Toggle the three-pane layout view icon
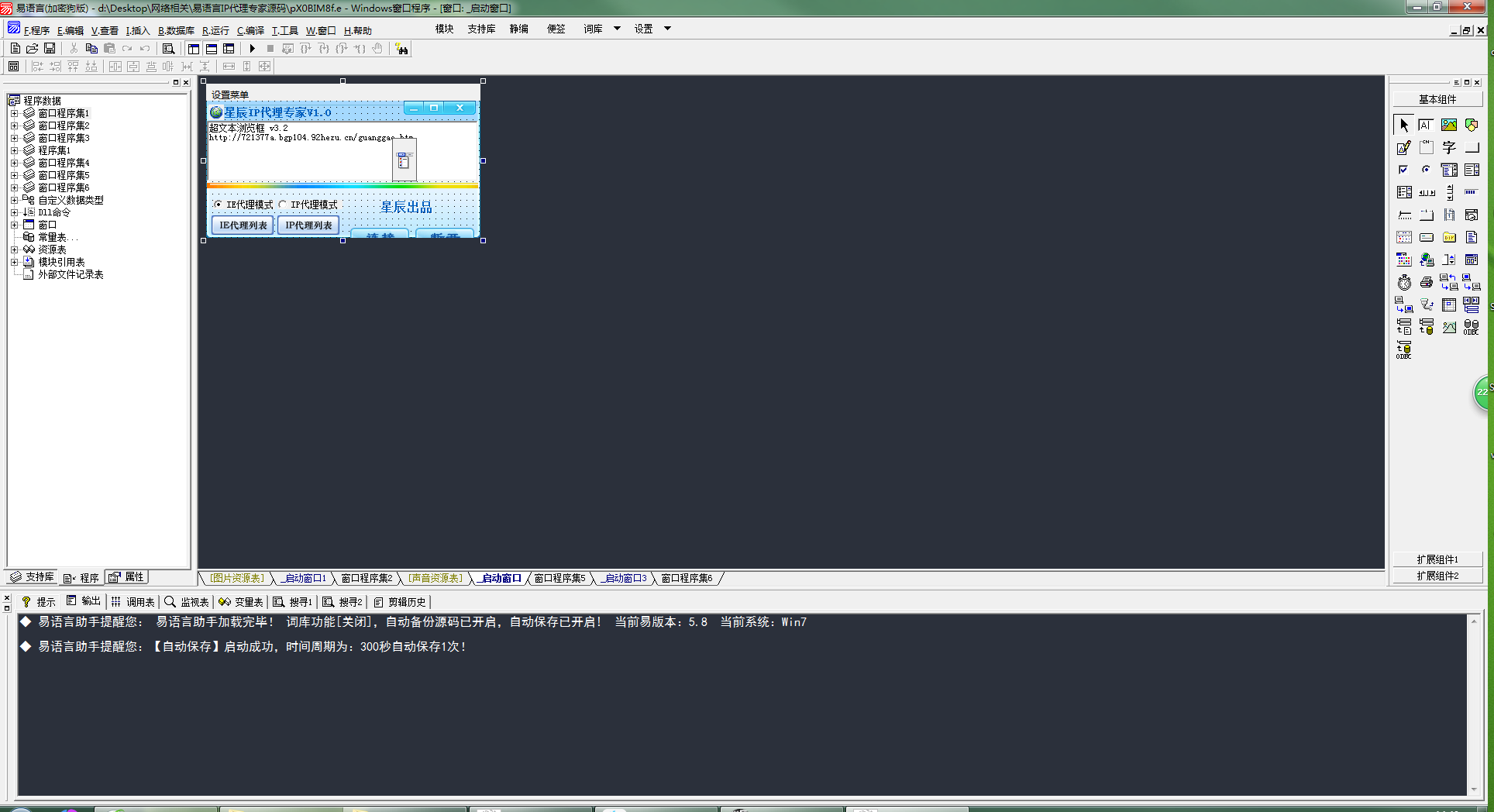 pos(229,48)
